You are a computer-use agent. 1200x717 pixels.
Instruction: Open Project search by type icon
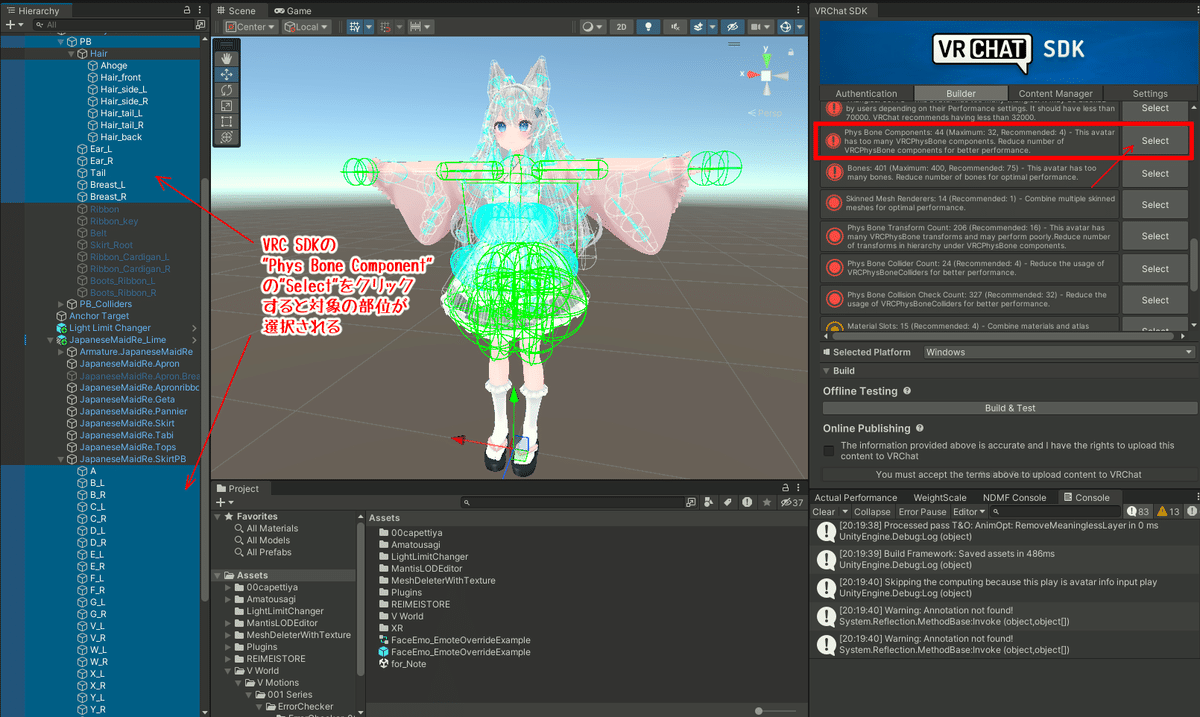click(x=708, y=502)
